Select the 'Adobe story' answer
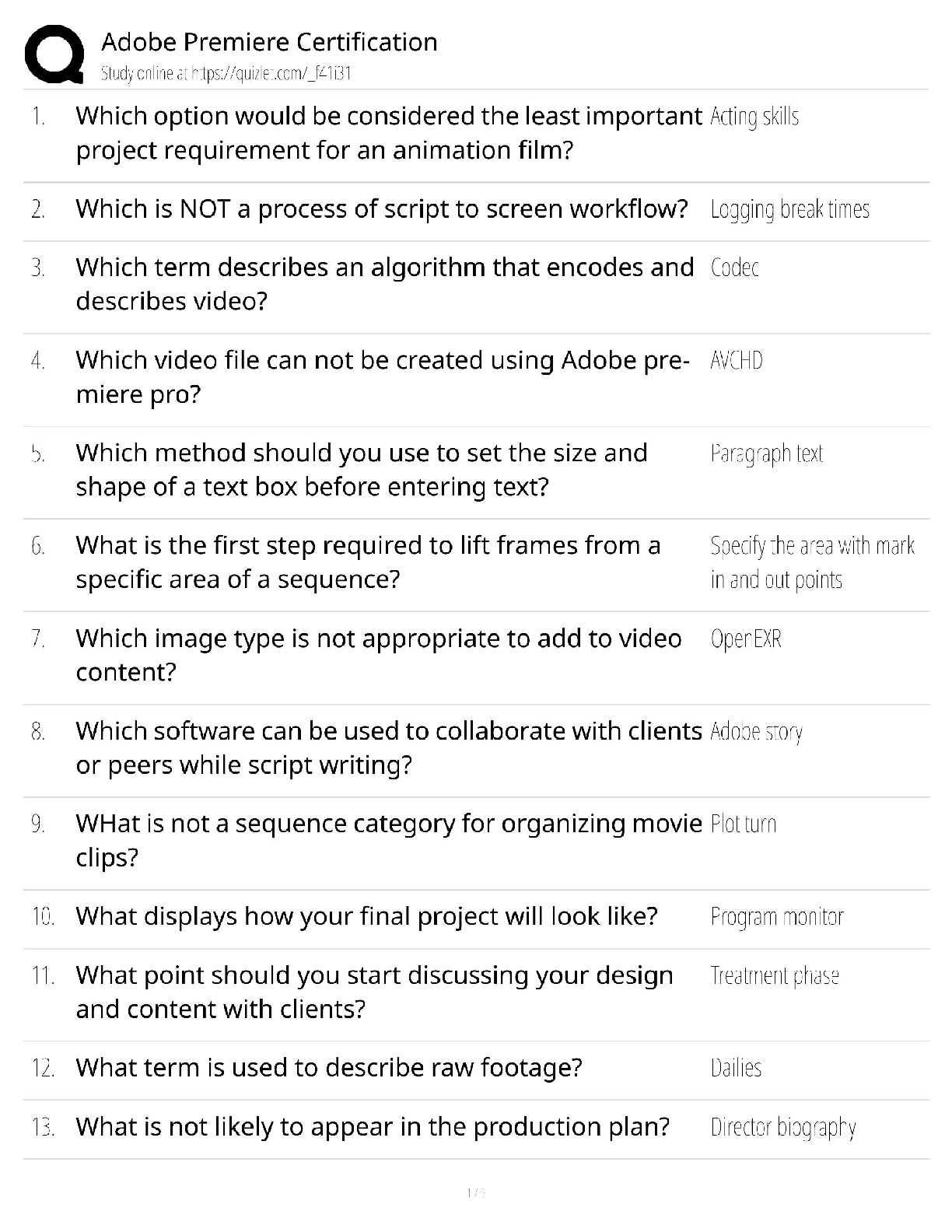952x1232 pixels. (x=756, y=732)
